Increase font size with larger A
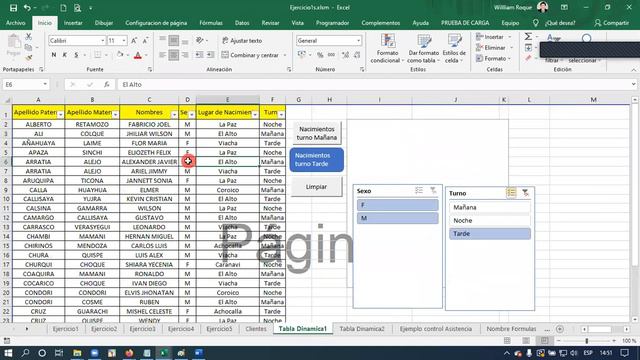The image size is (640, 360). point(134,40)
